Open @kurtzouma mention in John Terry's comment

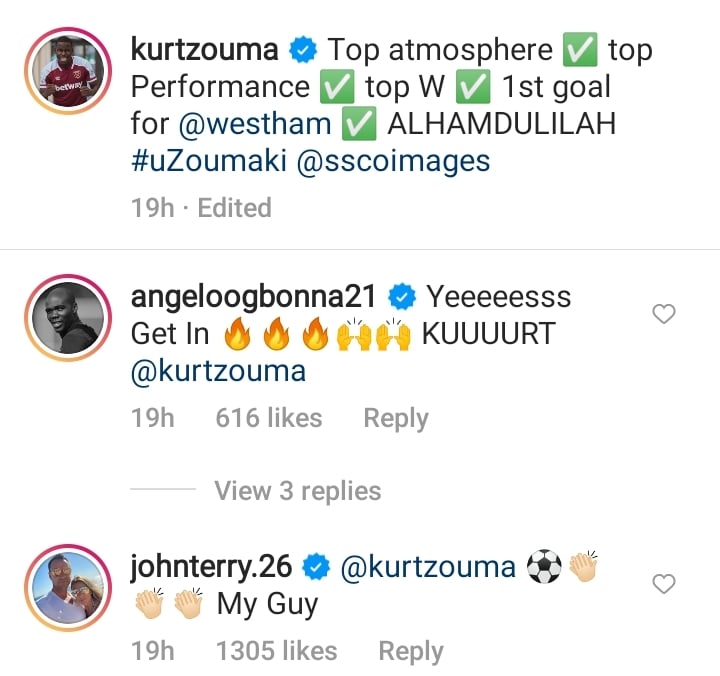428,567
